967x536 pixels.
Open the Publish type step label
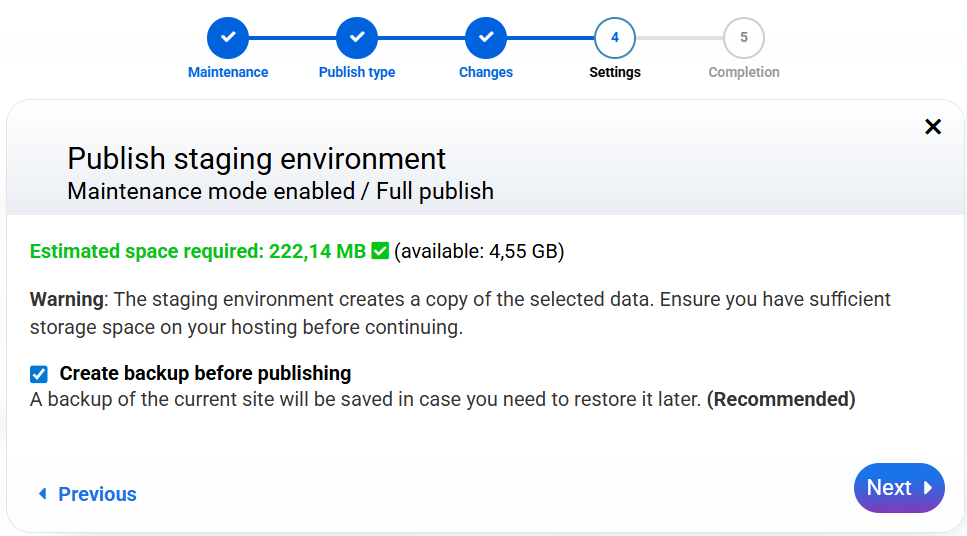[357, 72]
